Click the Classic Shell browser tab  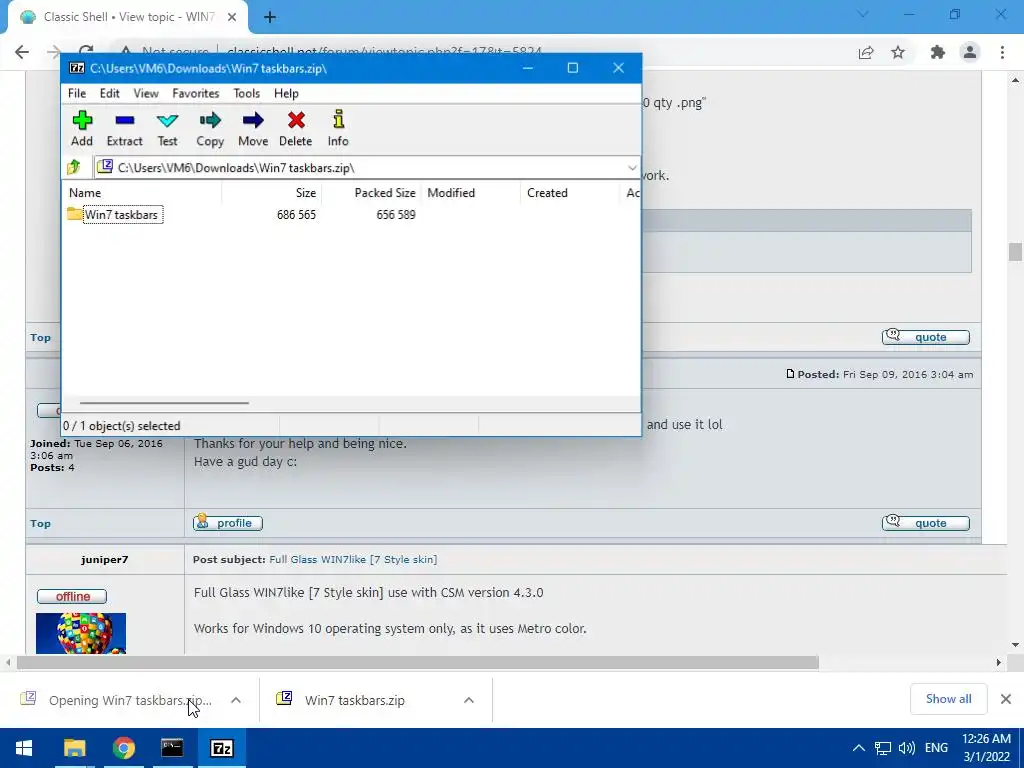click(127, 17)
